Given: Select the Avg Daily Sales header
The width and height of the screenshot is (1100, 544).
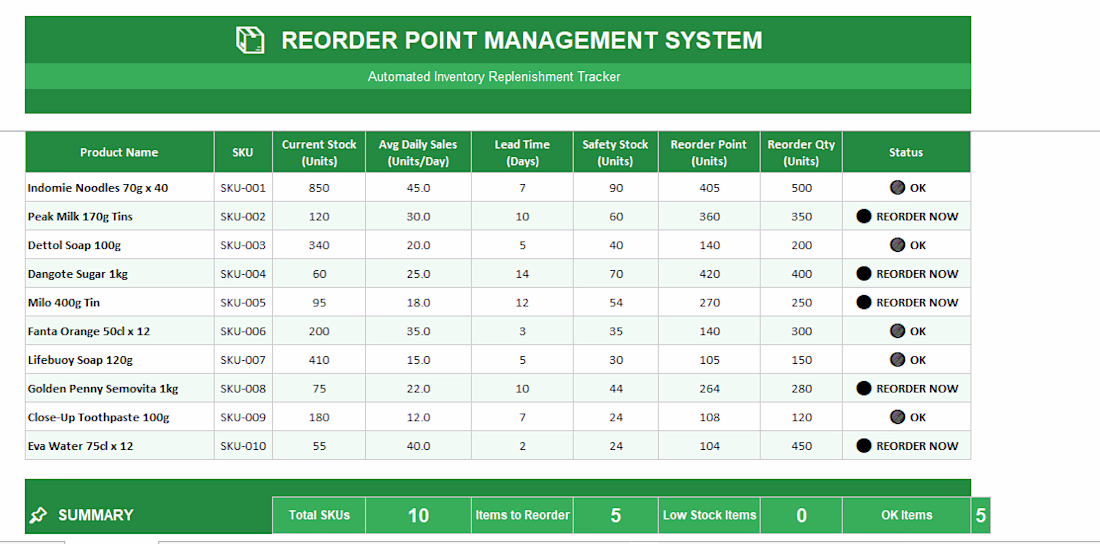Looking at the screenshot, I should (418, 152).
